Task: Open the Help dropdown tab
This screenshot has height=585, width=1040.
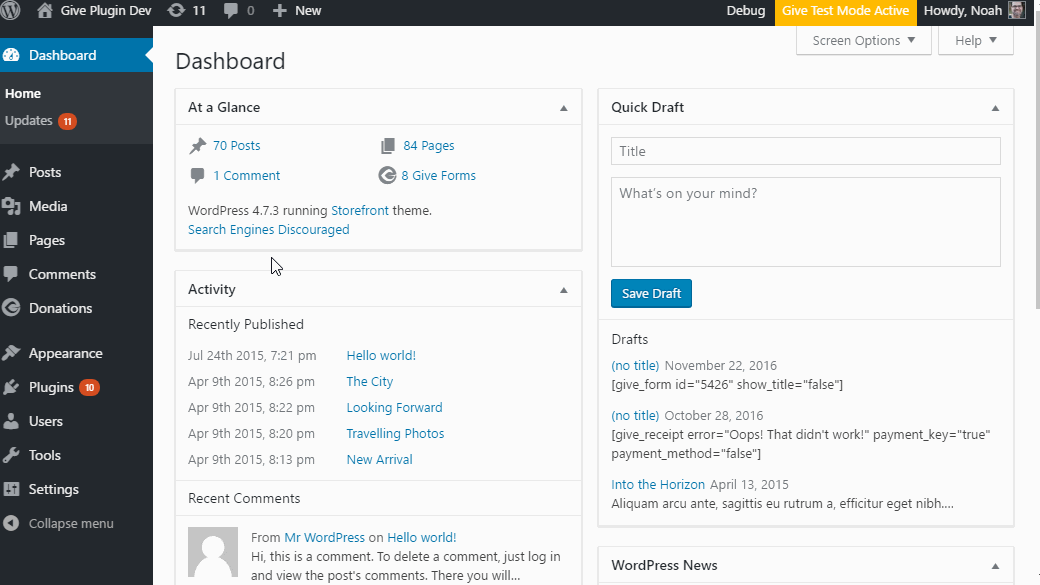Action: [x=976, y=40]
